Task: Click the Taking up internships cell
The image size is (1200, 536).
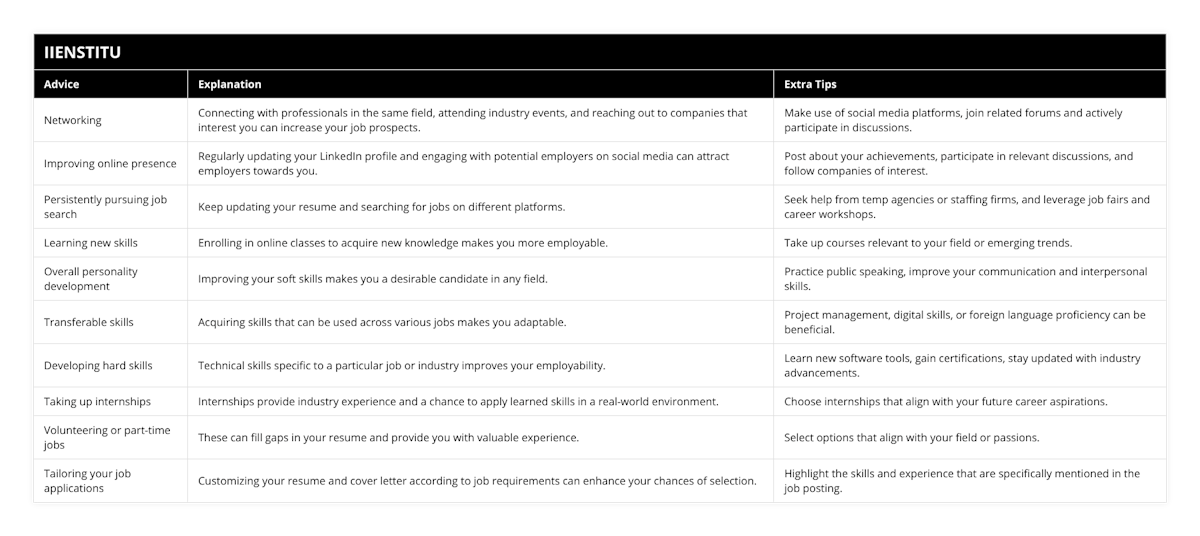Action: coord(97,401)
